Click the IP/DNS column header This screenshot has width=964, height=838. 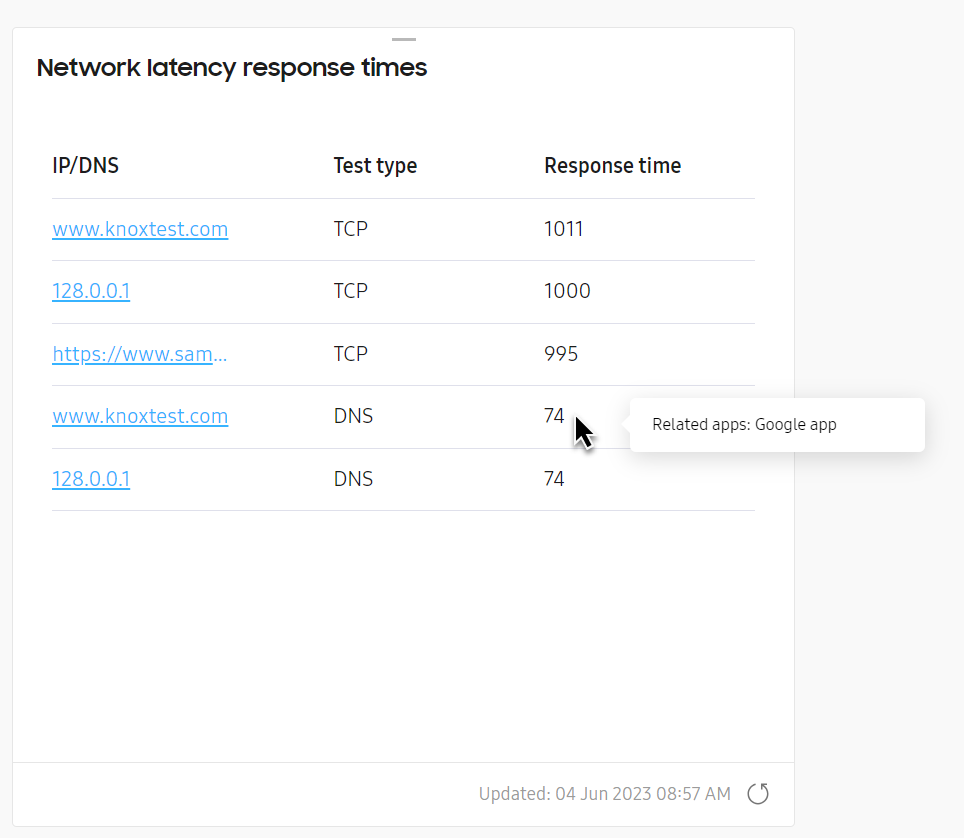(85, 165)
